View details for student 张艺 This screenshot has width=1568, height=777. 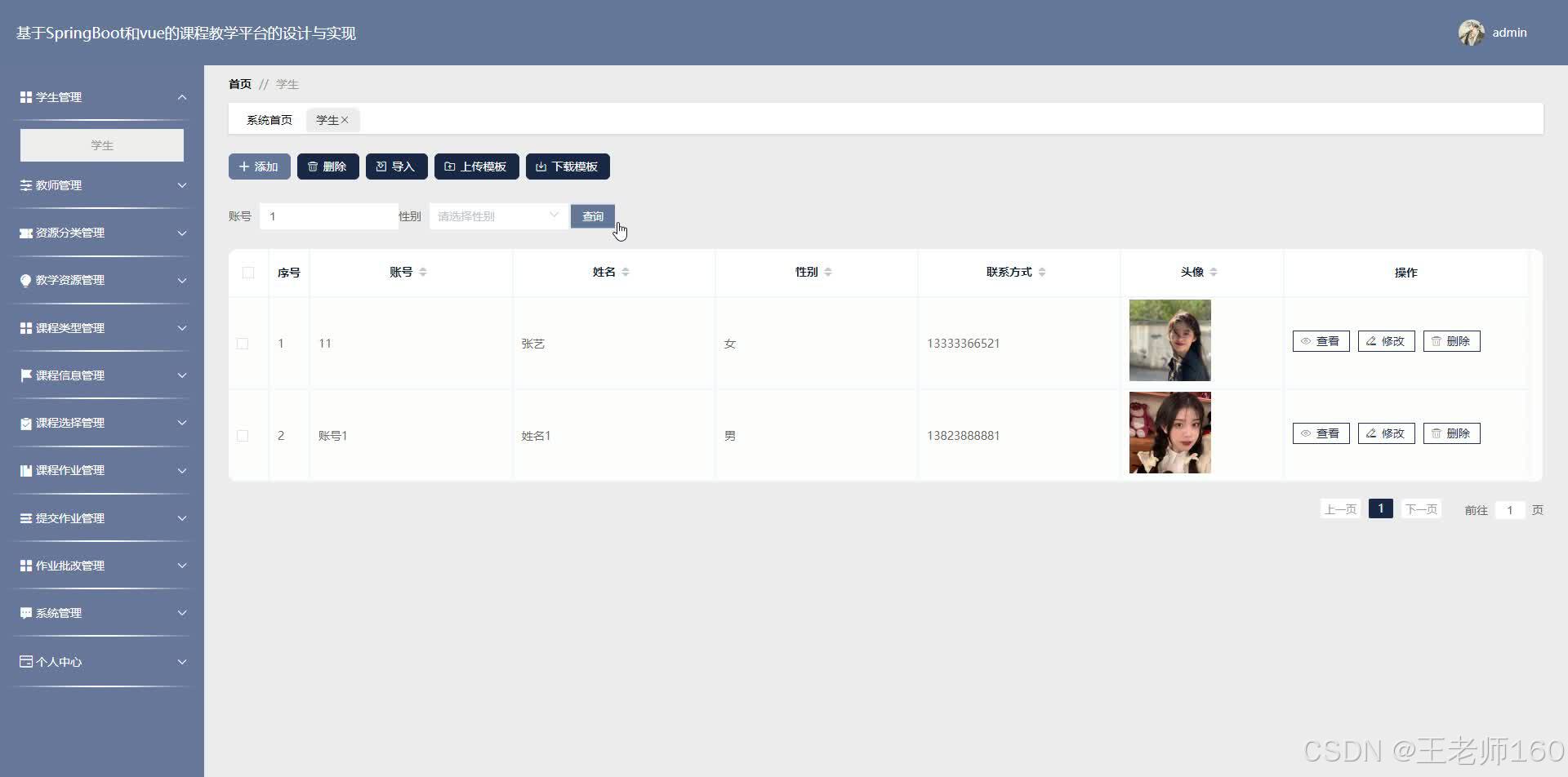point(1321,341)
